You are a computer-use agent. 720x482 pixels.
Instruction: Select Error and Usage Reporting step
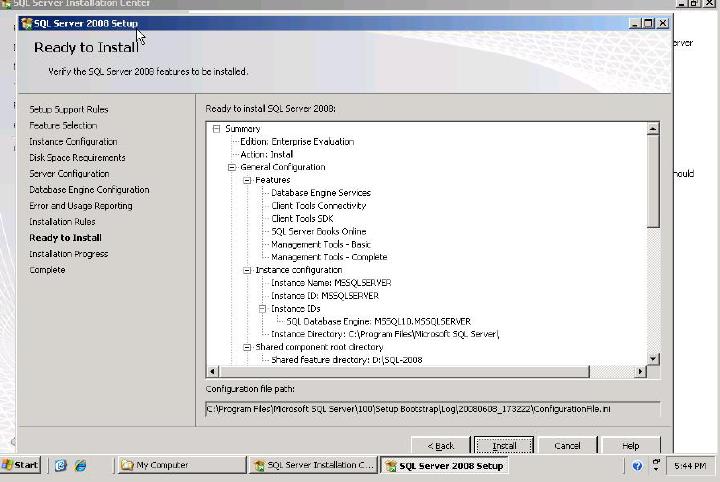[81, 206]
